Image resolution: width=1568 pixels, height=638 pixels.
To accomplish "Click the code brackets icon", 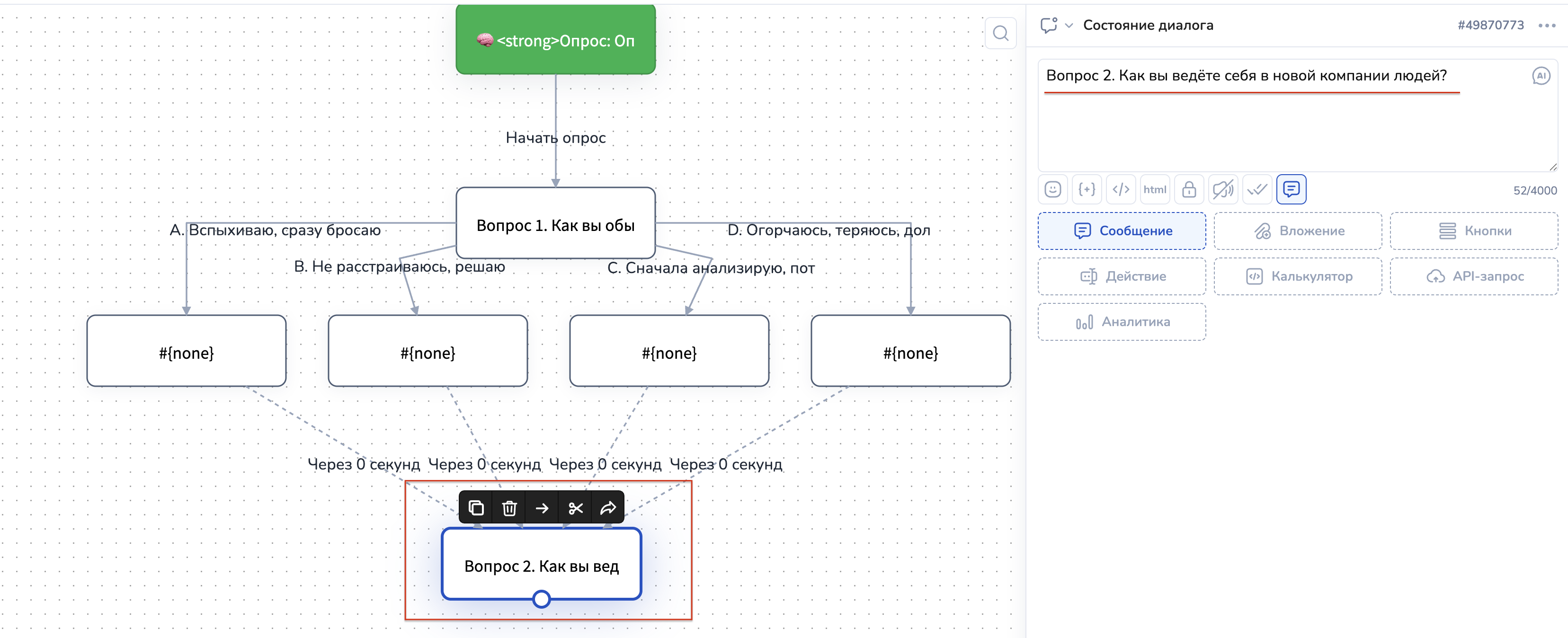I will (1121, 189).
